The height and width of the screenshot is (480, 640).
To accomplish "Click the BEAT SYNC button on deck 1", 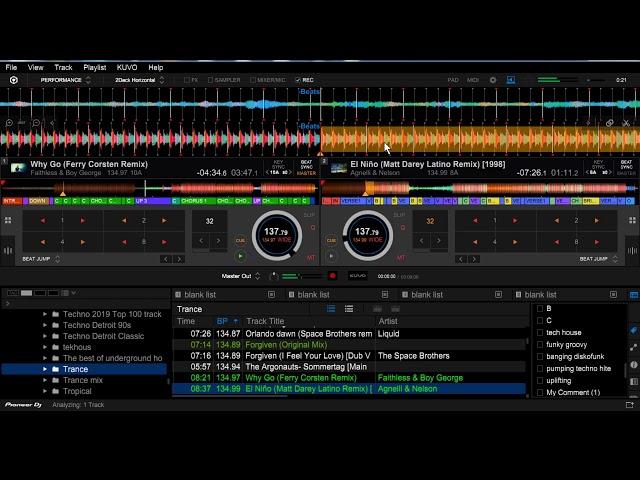I will point(306,164).
